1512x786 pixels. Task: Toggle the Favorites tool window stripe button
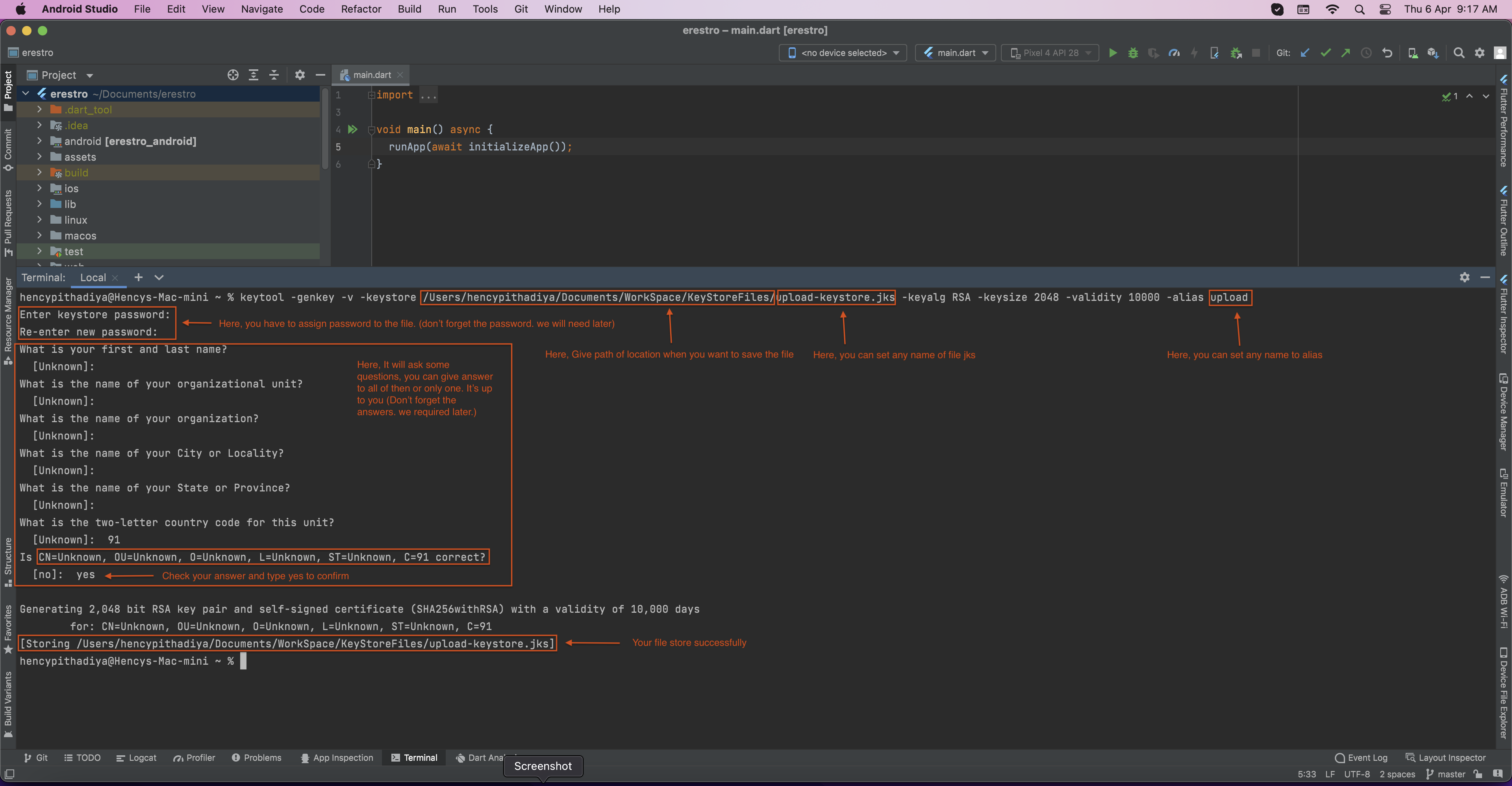8,629
